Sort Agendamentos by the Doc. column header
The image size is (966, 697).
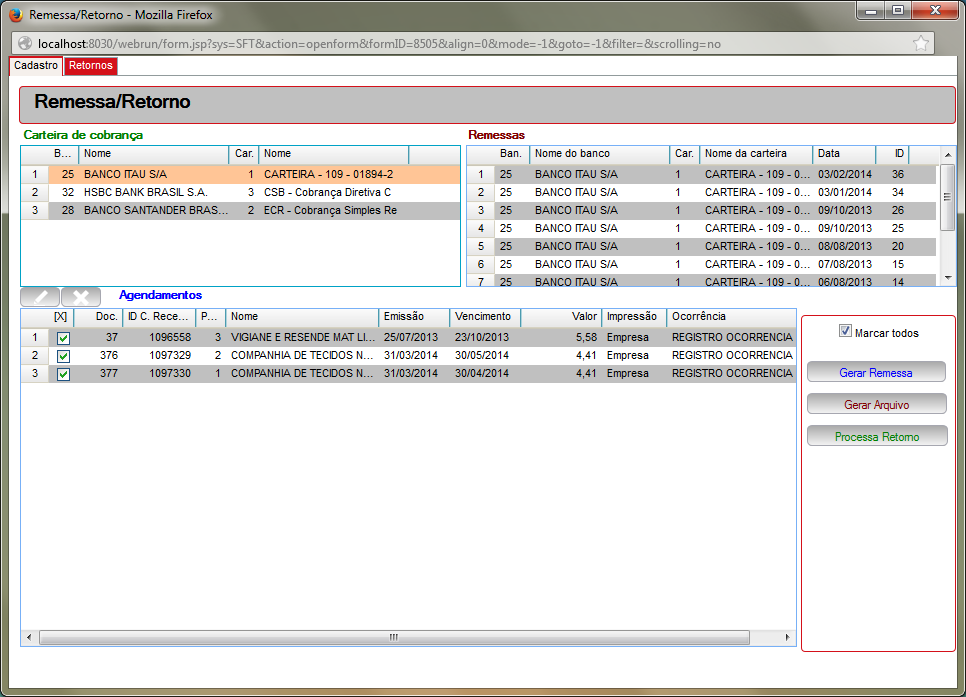tap(99, 317)
